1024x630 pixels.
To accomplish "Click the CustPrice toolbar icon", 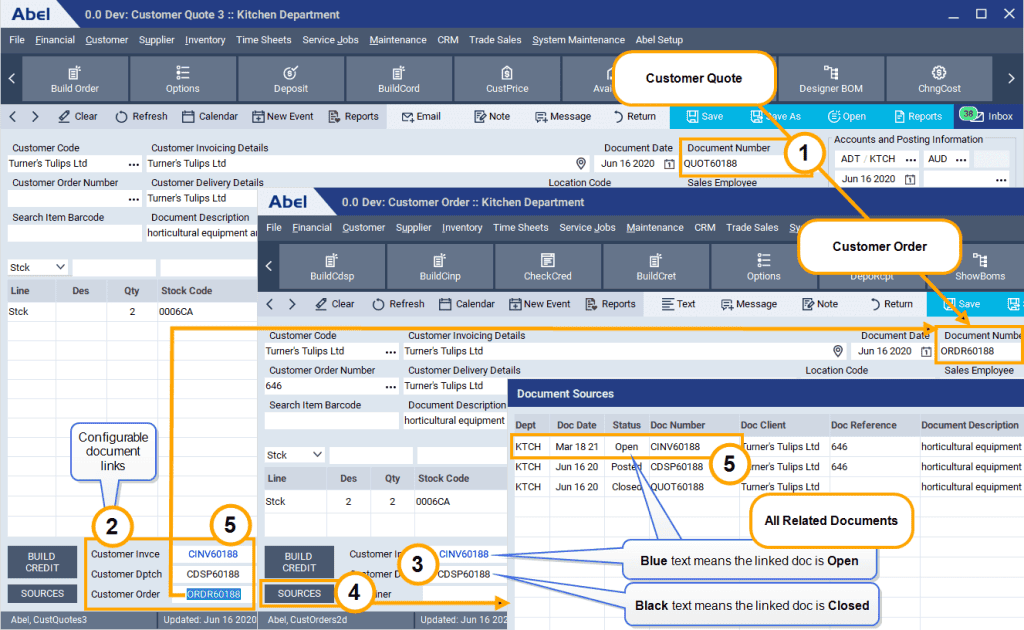I will [x=507, y=78].
